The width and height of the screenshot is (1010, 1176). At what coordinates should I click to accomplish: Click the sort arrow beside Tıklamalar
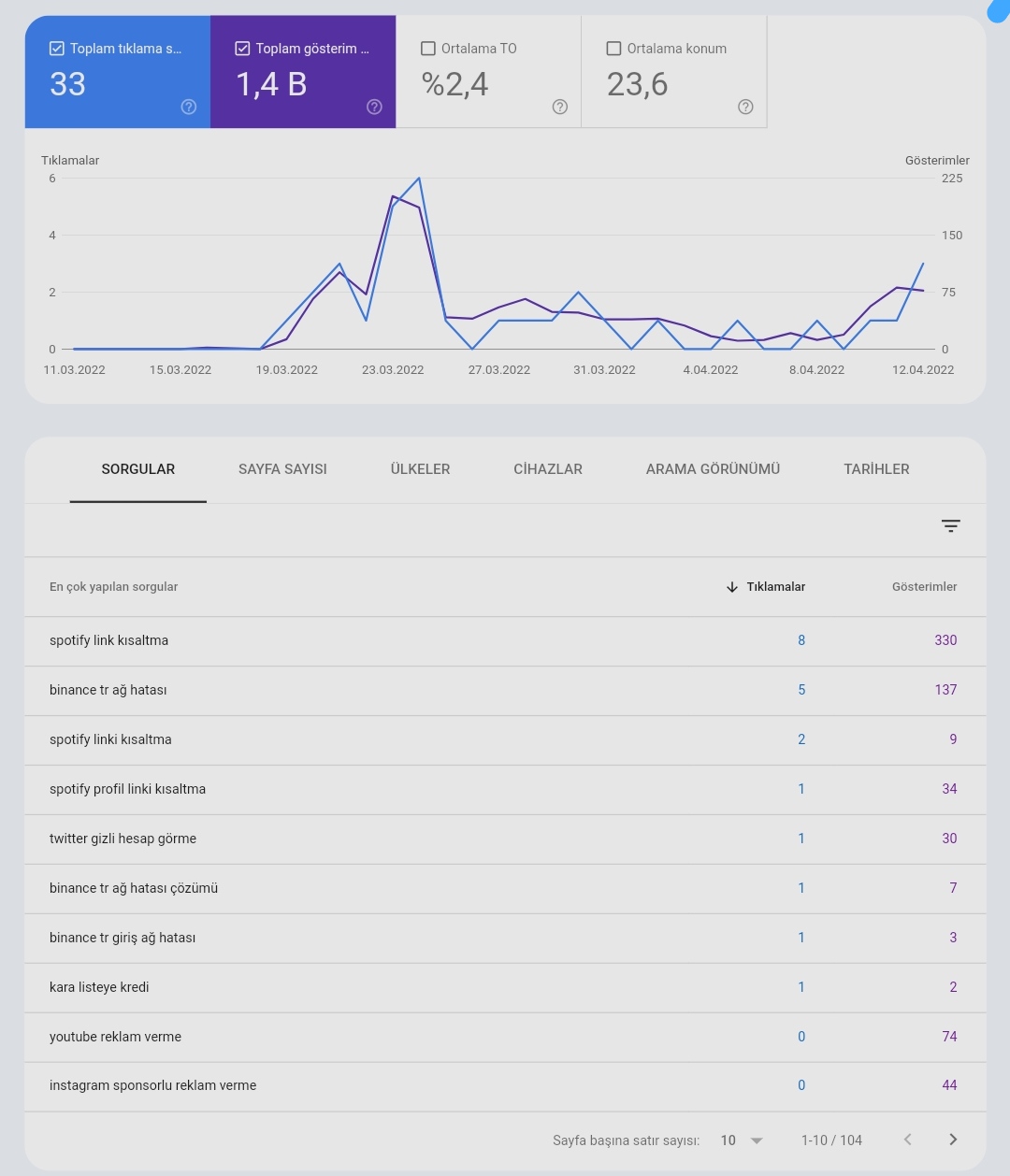[x=732, y=587]
